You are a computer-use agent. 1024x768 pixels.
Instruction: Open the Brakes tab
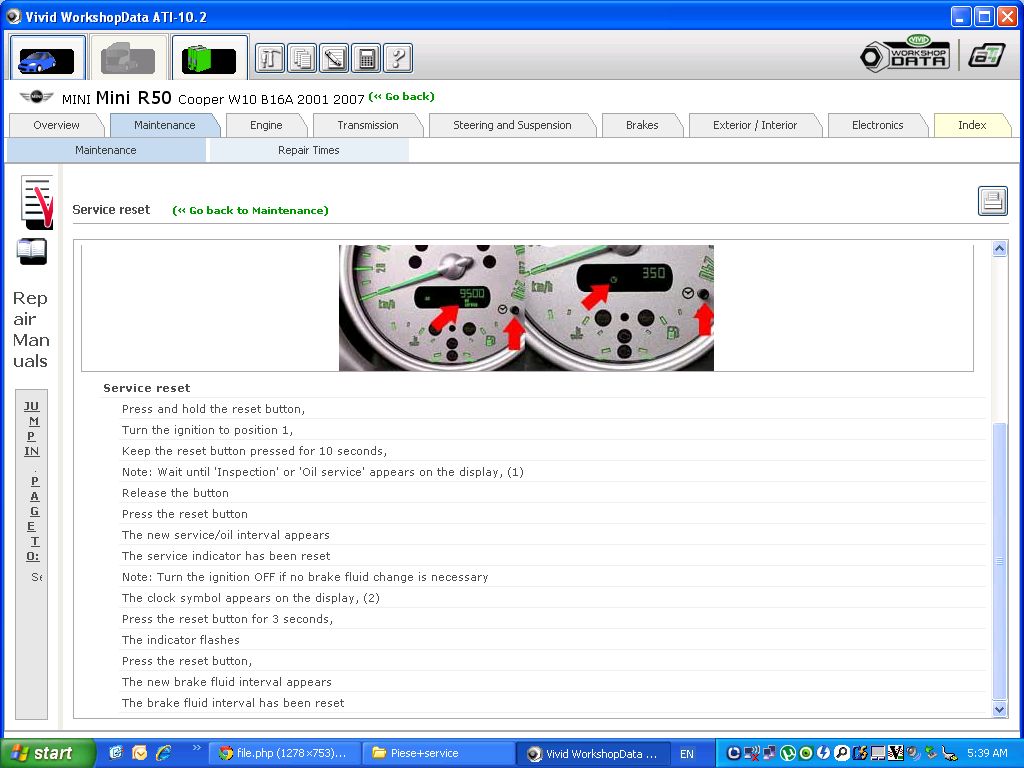pos(642,125)
